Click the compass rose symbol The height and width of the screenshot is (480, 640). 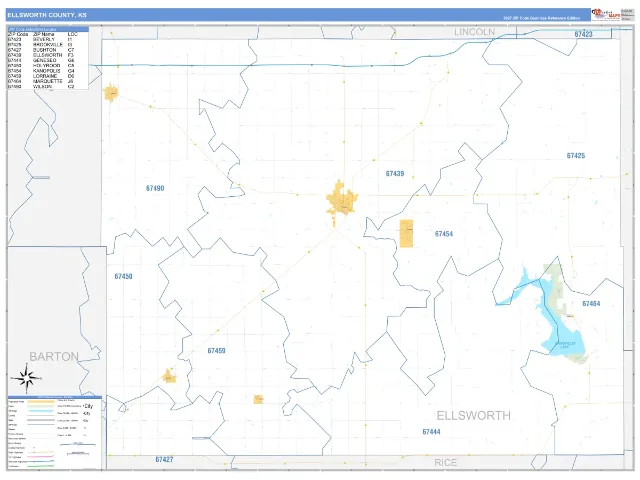pos(26,378)
